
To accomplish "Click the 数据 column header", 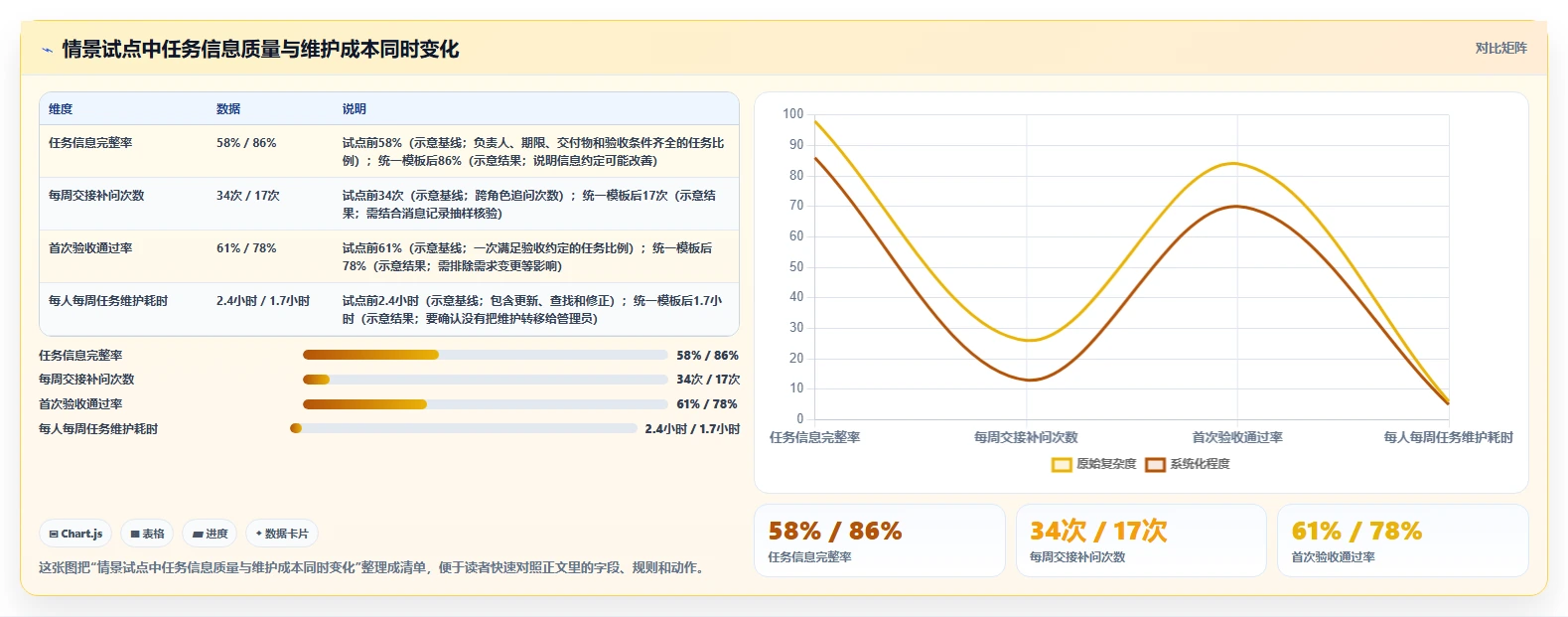I will click(228, 109).
